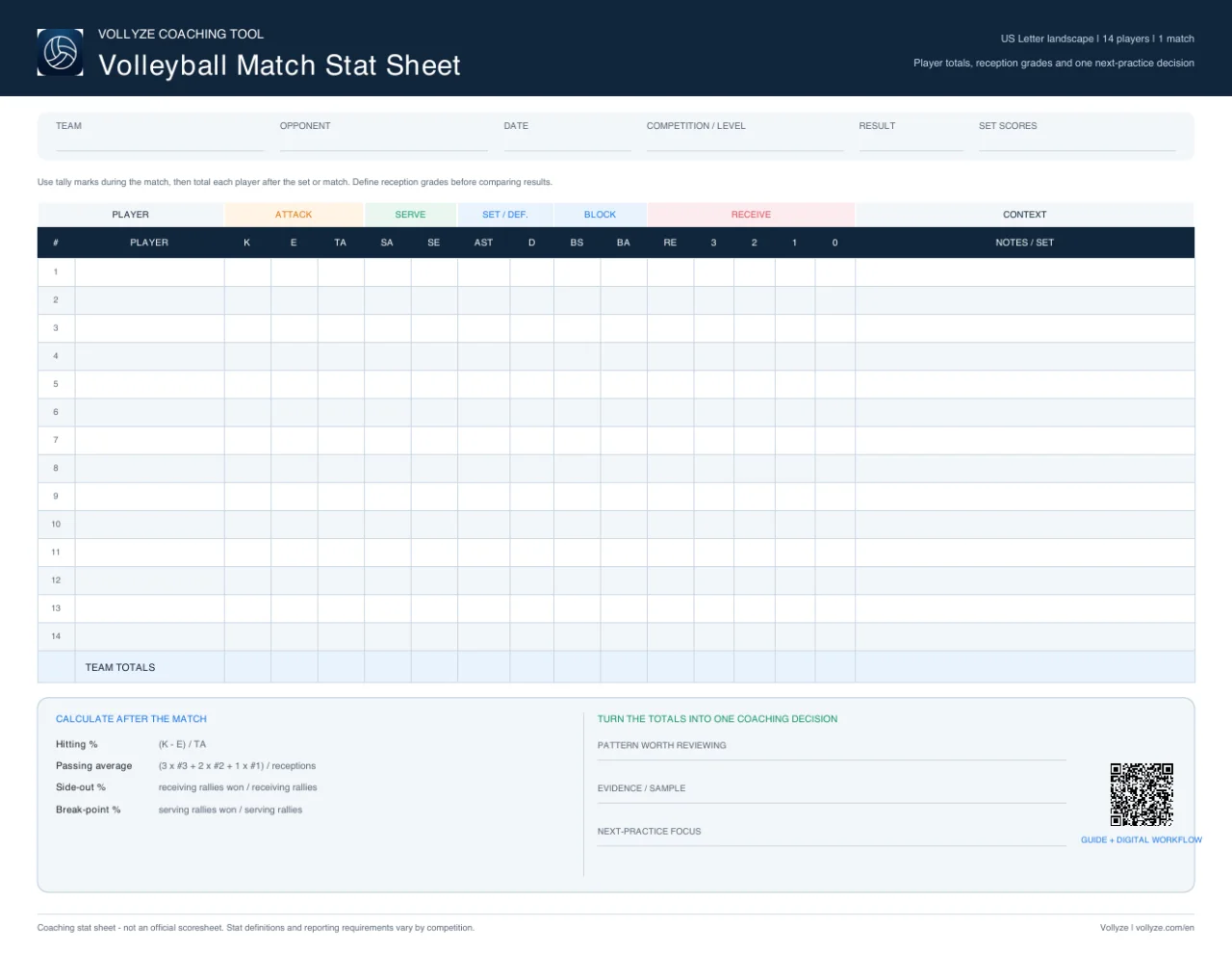The width and height of the screenshot is (1232, 953).
Task: Click the Volleyball Match Stat Sheet title
Action: [x=279, y=65]
